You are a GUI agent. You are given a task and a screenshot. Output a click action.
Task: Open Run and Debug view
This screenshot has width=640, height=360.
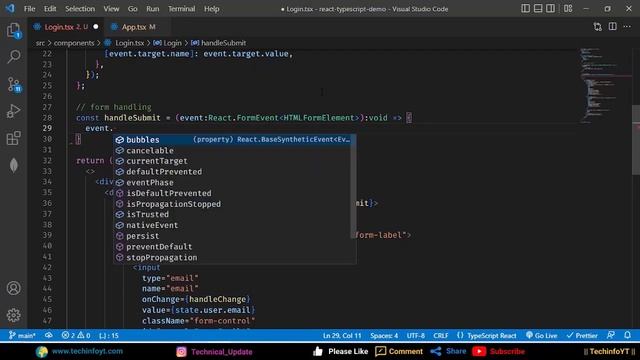coord(13,111)
